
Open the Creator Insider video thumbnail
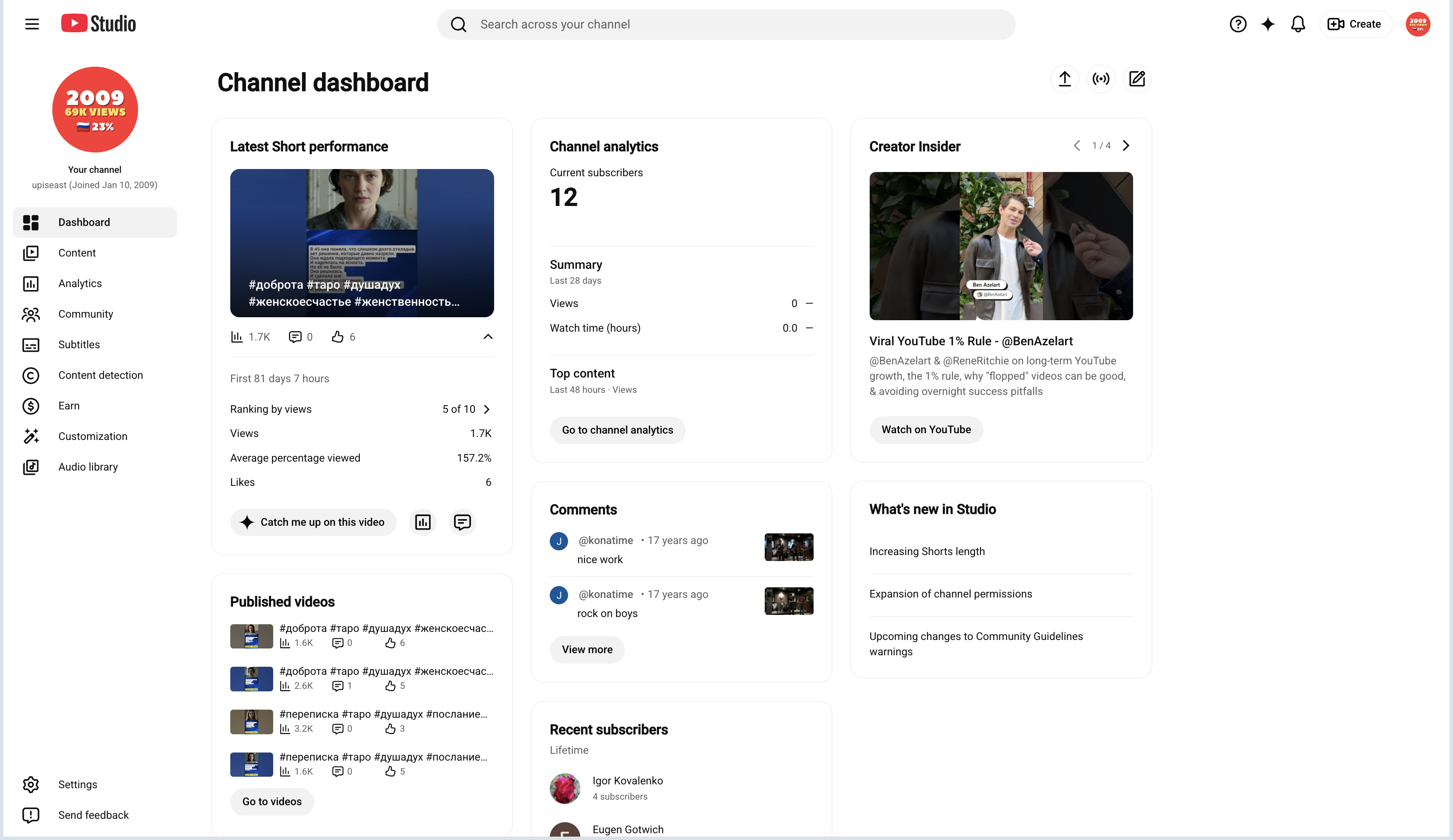[x=1001, y=245]
